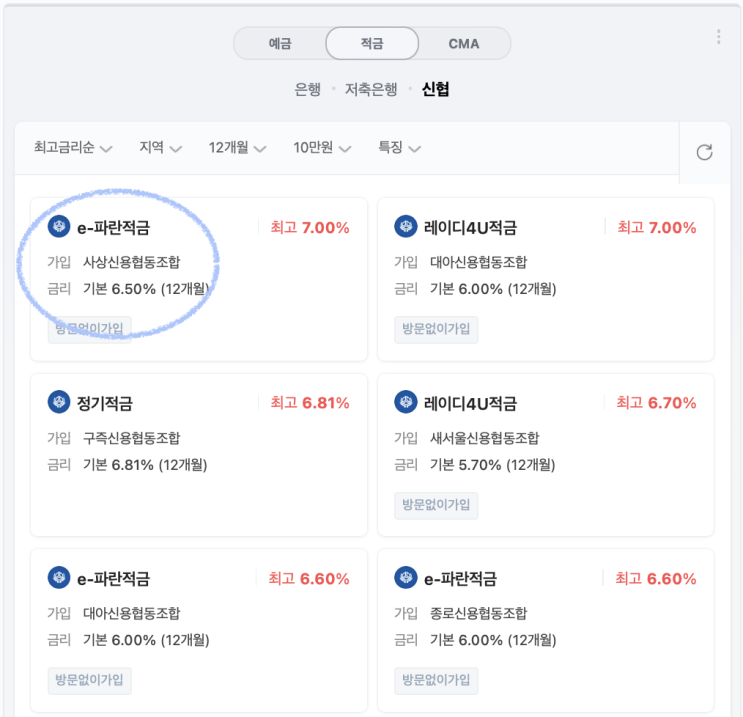This screenshot has height=717, width=743.
Task: Click 방문없이가입 tag on 새서울신용협동조합 card
Action: (x=436, y=505)
